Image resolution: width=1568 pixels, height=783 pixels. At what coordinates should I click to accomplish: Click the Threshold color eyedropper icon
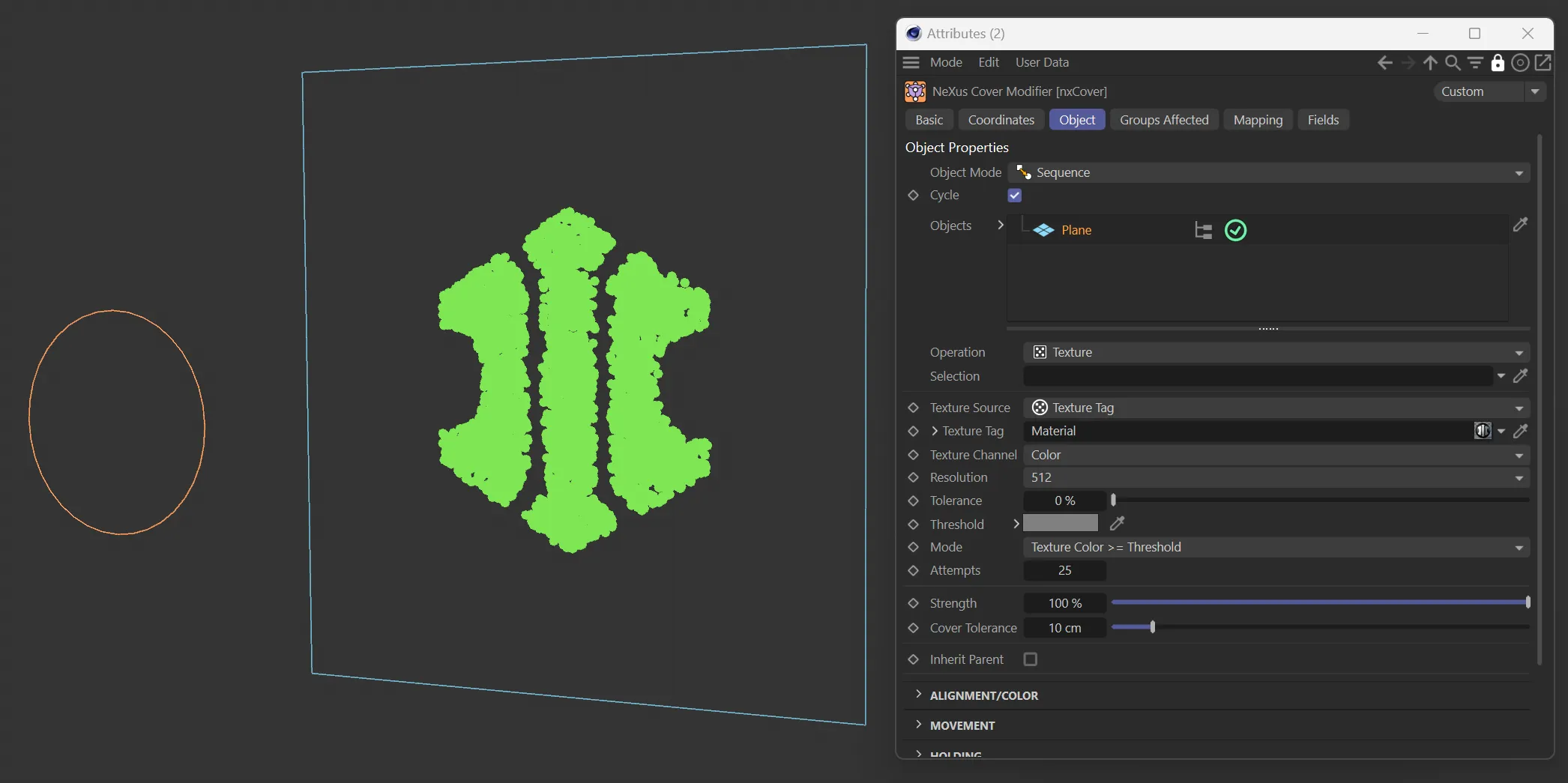pos(1117,524)
